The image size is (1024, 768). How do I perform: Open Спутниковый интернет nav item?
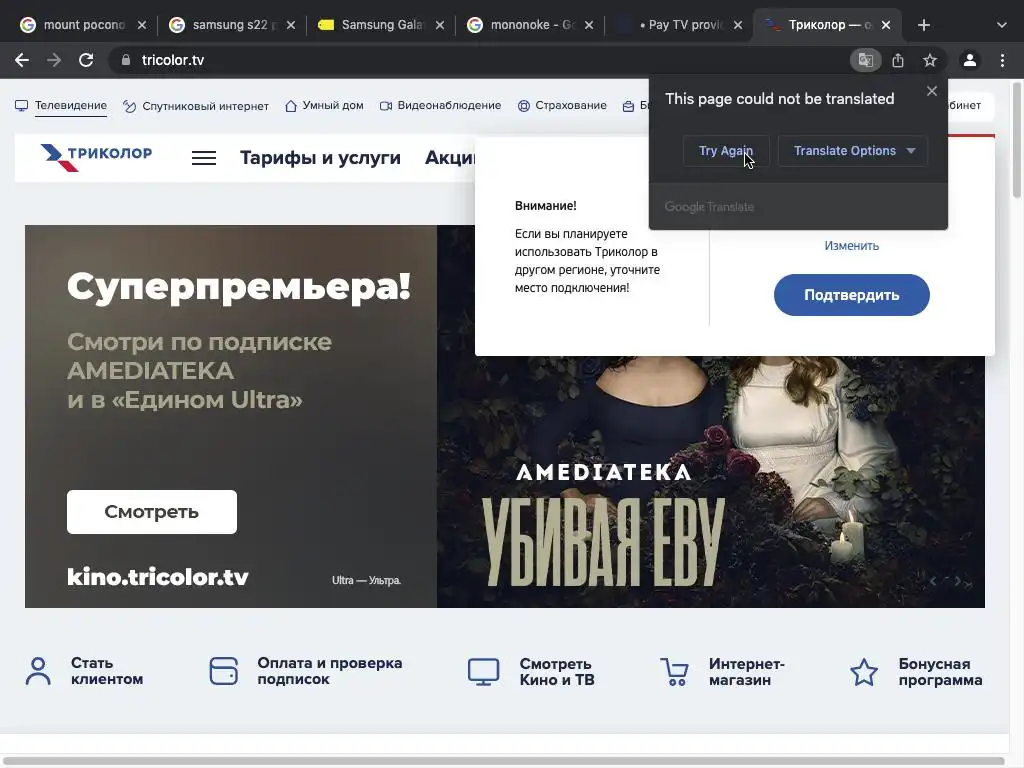point(196,106)
